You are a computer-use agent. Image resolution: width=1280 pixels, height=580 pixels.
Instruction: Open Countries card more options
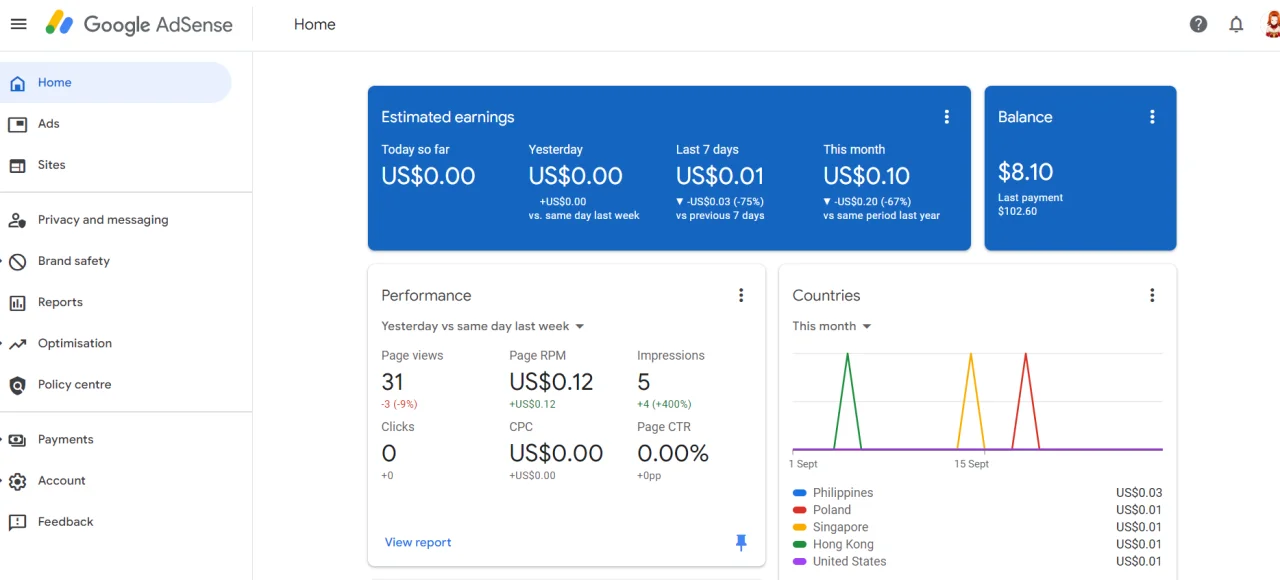point(1152,295)
